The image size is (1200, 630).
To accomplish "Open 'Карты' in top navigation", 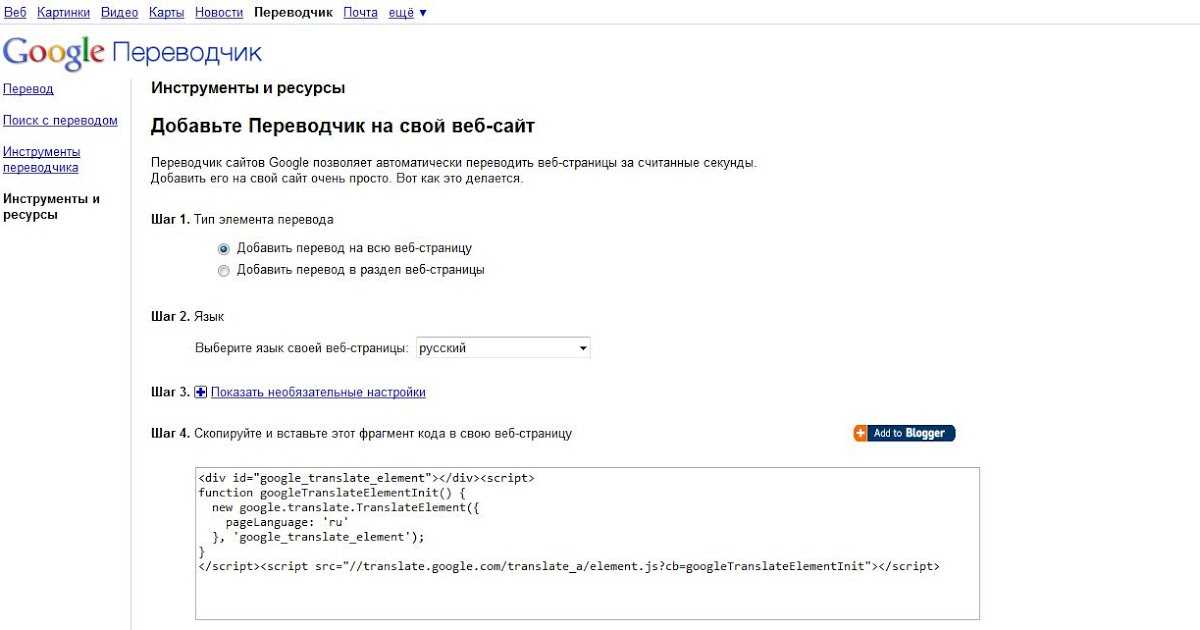I will [165, 12].
